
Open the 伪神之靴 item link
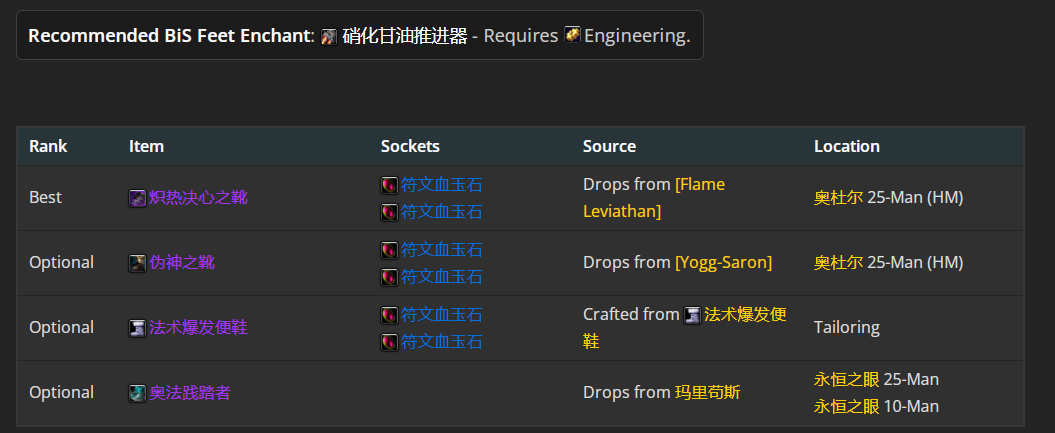coord(182,262)
